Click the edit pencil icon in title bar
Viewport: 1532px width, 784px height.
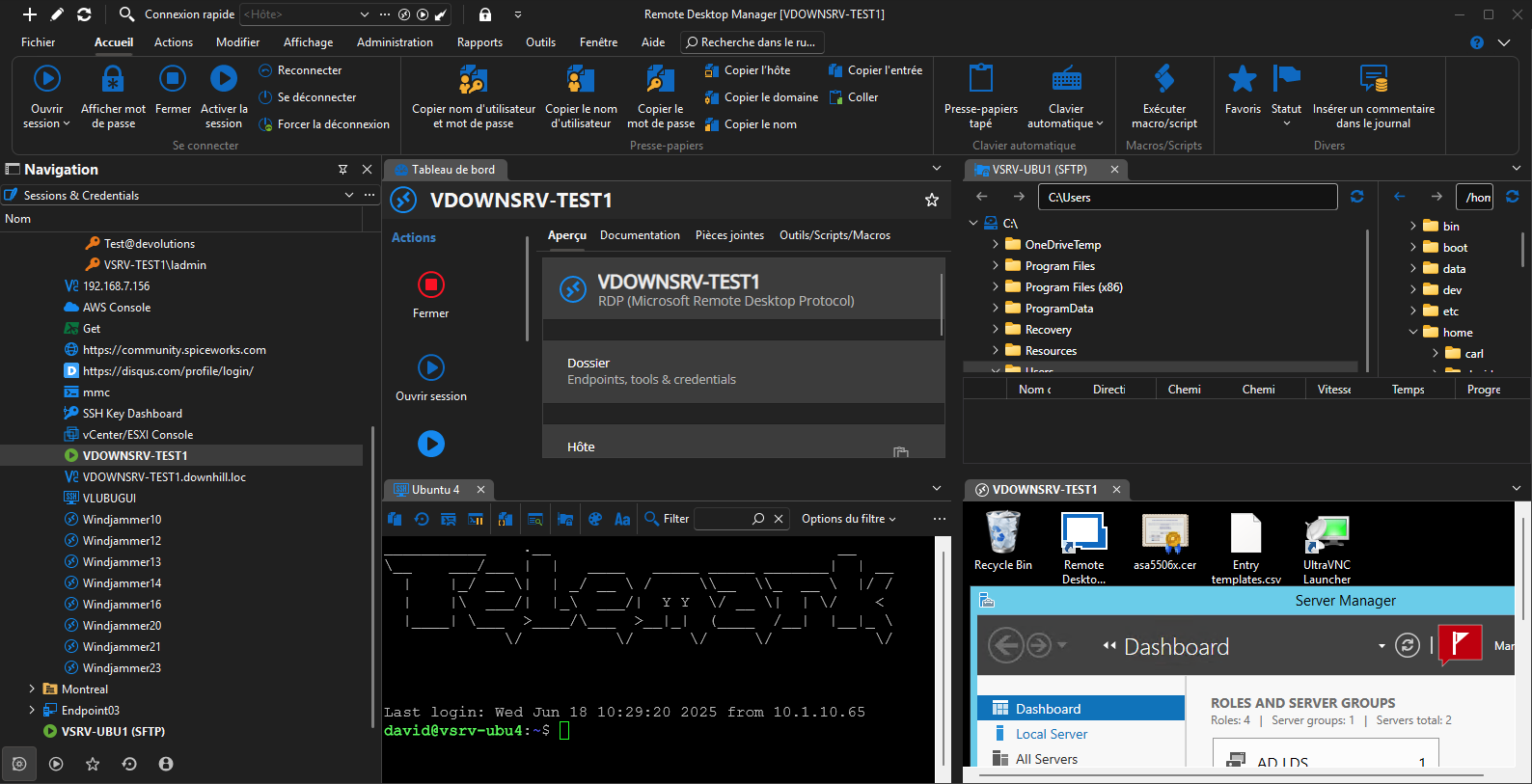57,14
